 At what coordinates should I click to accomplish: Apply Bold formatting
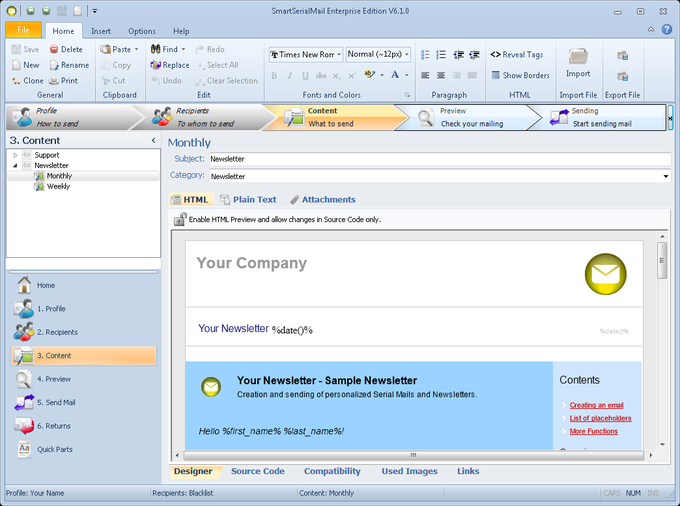pyautogui.click(x=274, y=75)
